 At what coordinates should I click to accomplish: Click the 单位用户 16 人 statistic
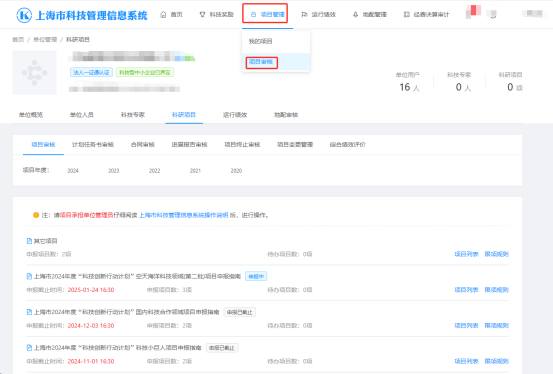click(409, 82)
